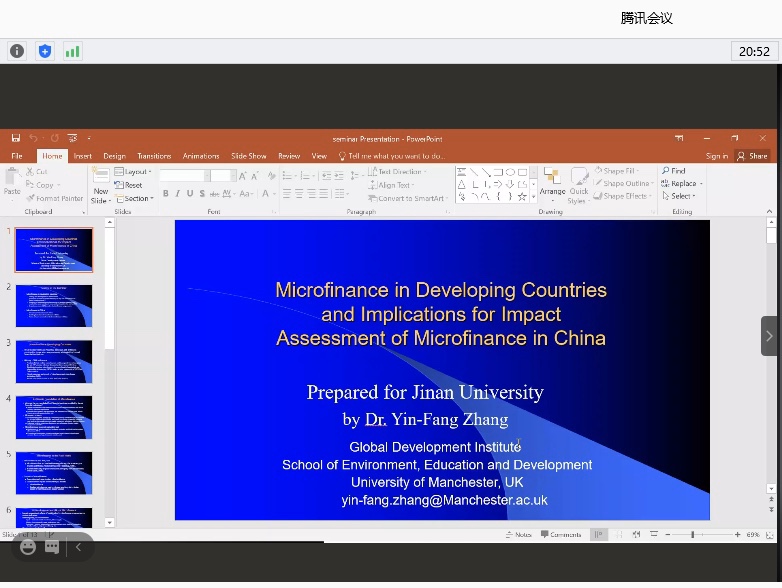
Task: Open the emoji reaction icon in the meeting overlay
Action: (28, 547)
